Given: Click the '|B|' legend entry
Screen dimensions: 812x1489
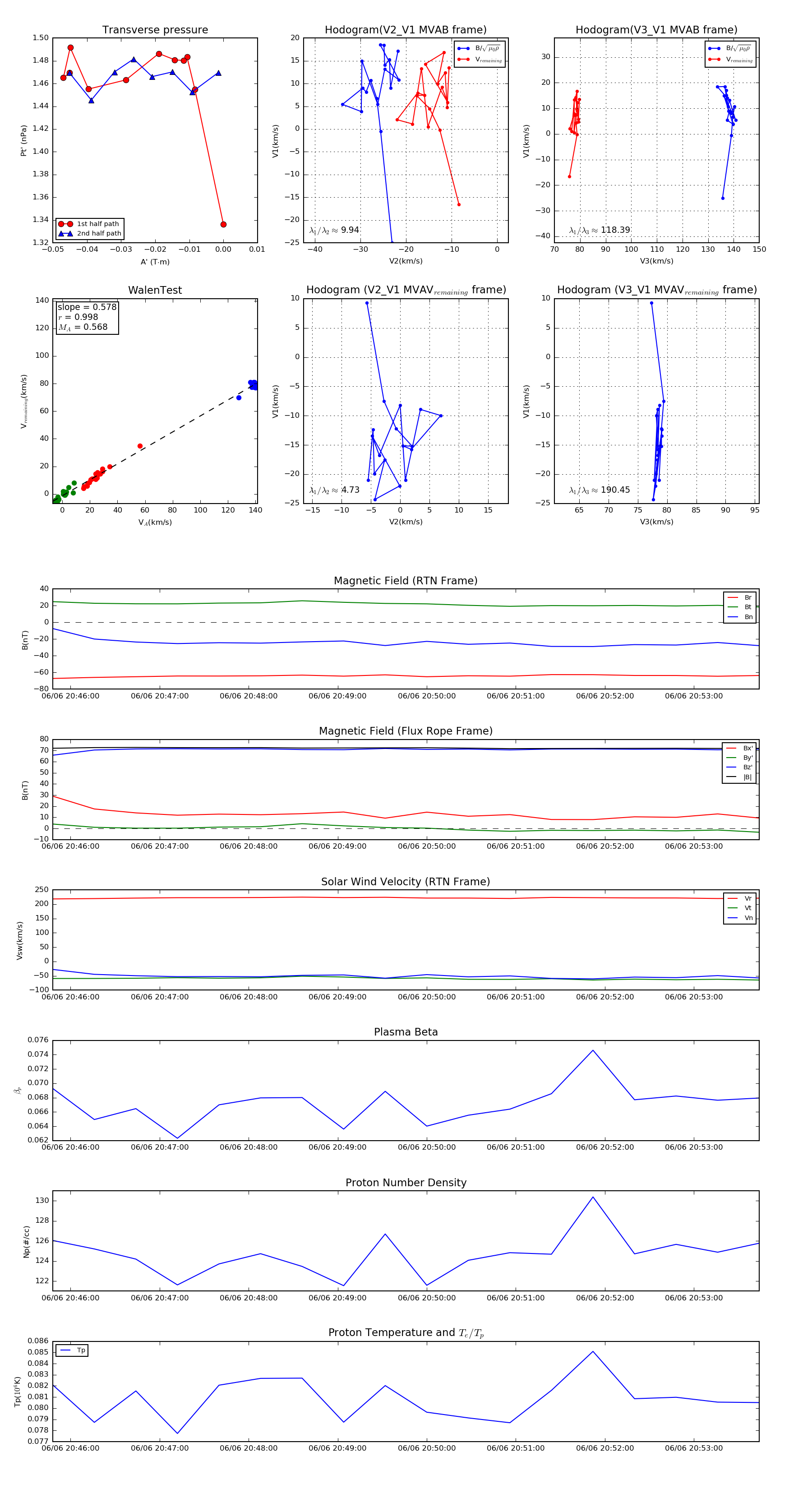Looking at the screenshot, I should tap(739, 777).
